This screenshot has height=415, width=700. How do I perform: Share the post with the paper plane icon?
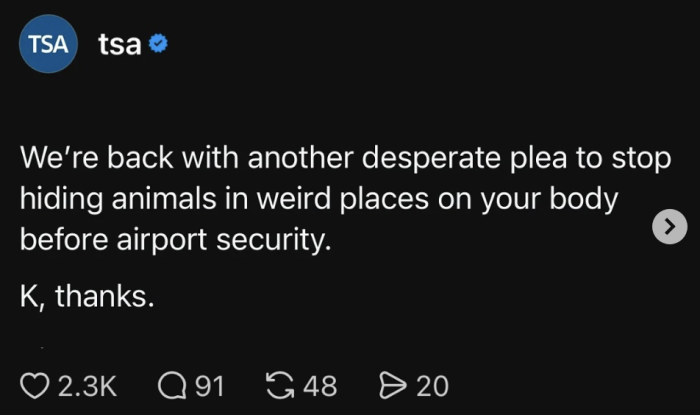tap(394, 385)
